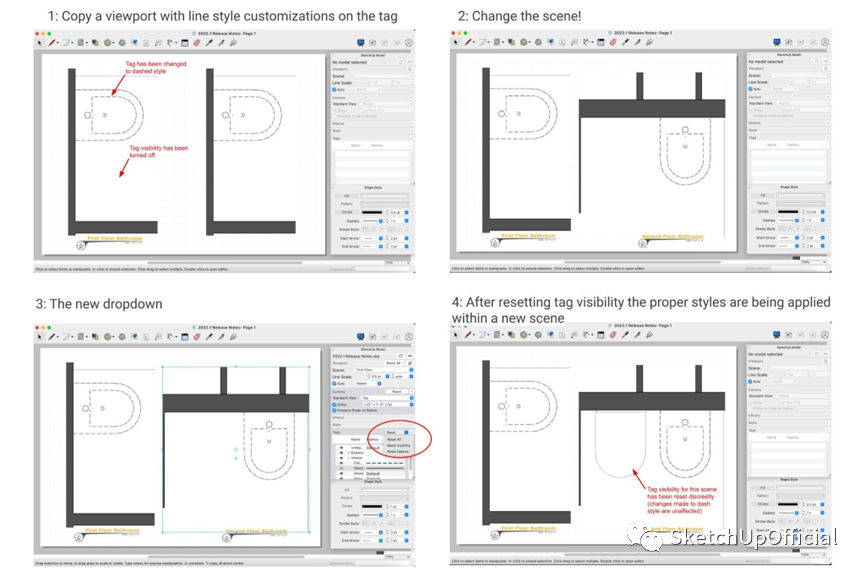The image size is (865, 577).
Task: Toggle the Ortho checkbox in step 3 panel
Action: click(334, 405)
